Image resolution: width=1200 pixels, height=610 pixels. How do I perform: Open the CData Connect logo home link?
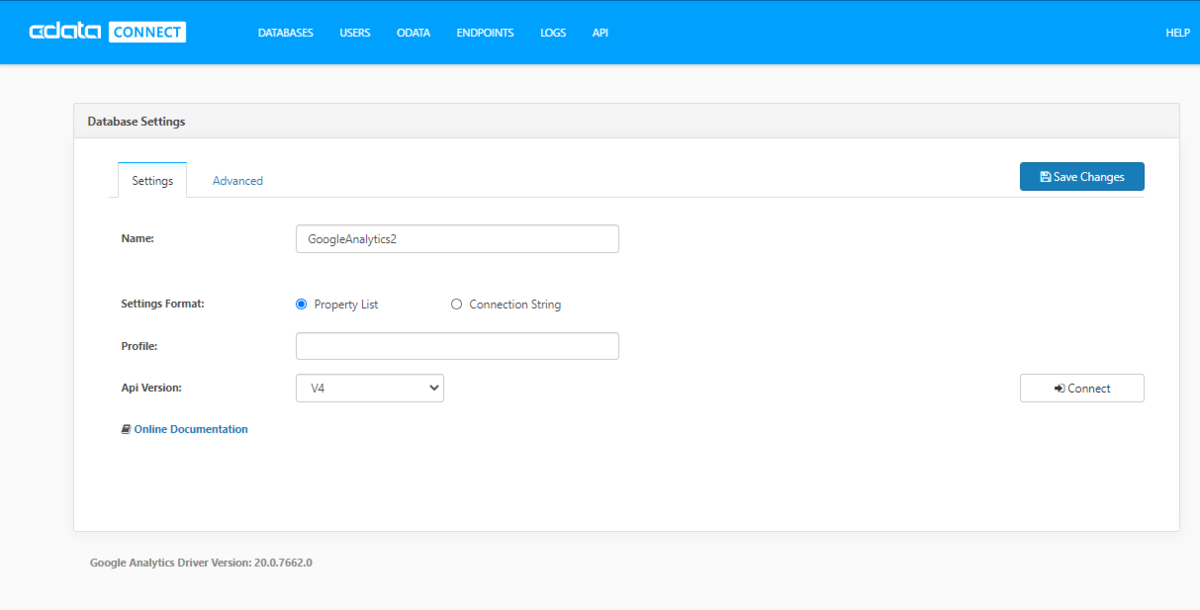[107, 32]
